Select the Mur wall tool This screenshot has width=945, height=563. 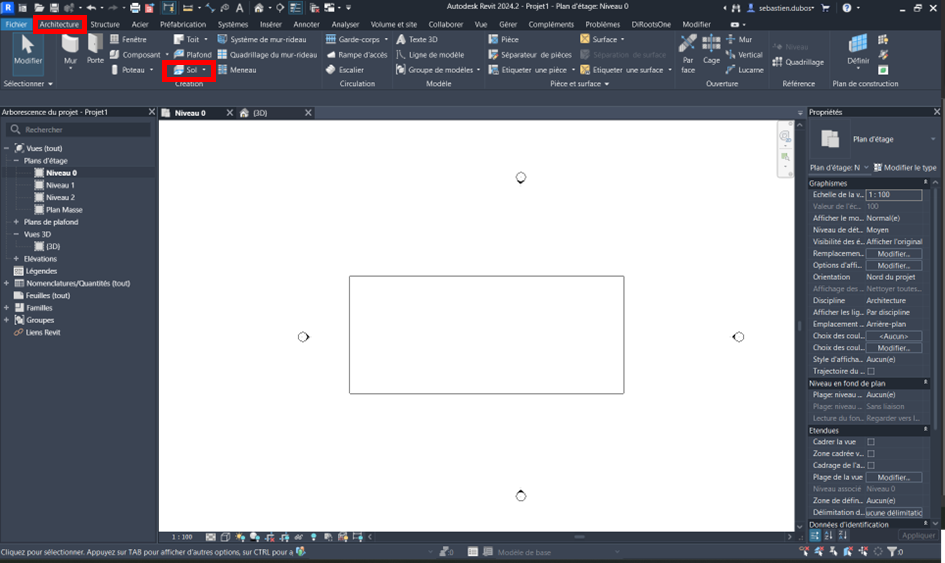69,50
